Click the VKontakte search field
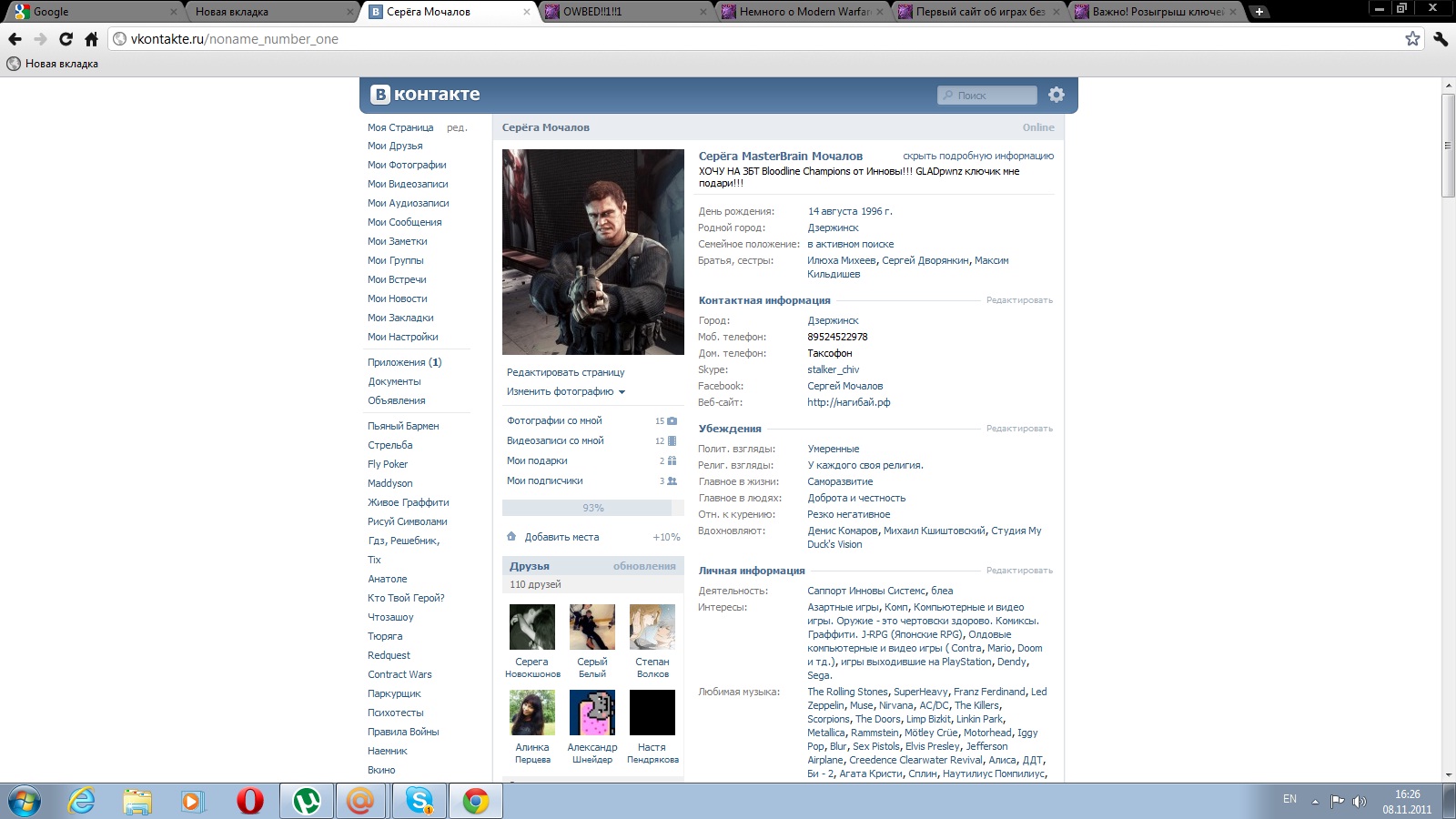Viewport: 1456px width, 819px height. [x=987, y=95]
